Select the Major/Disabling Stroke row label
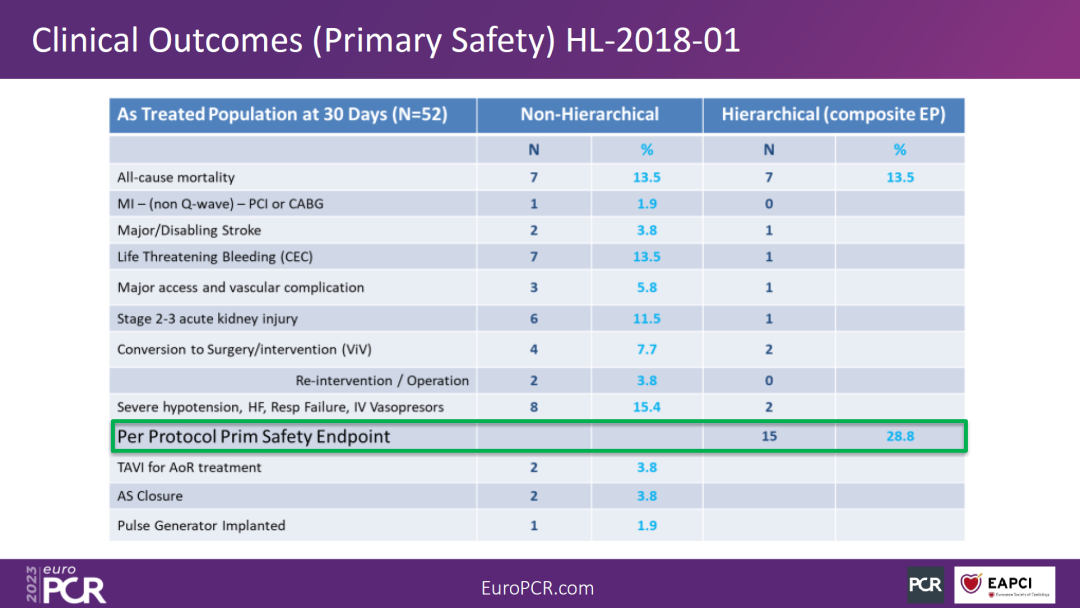The width and height of the screenshot is (1080, 608). tap(189, 231)
